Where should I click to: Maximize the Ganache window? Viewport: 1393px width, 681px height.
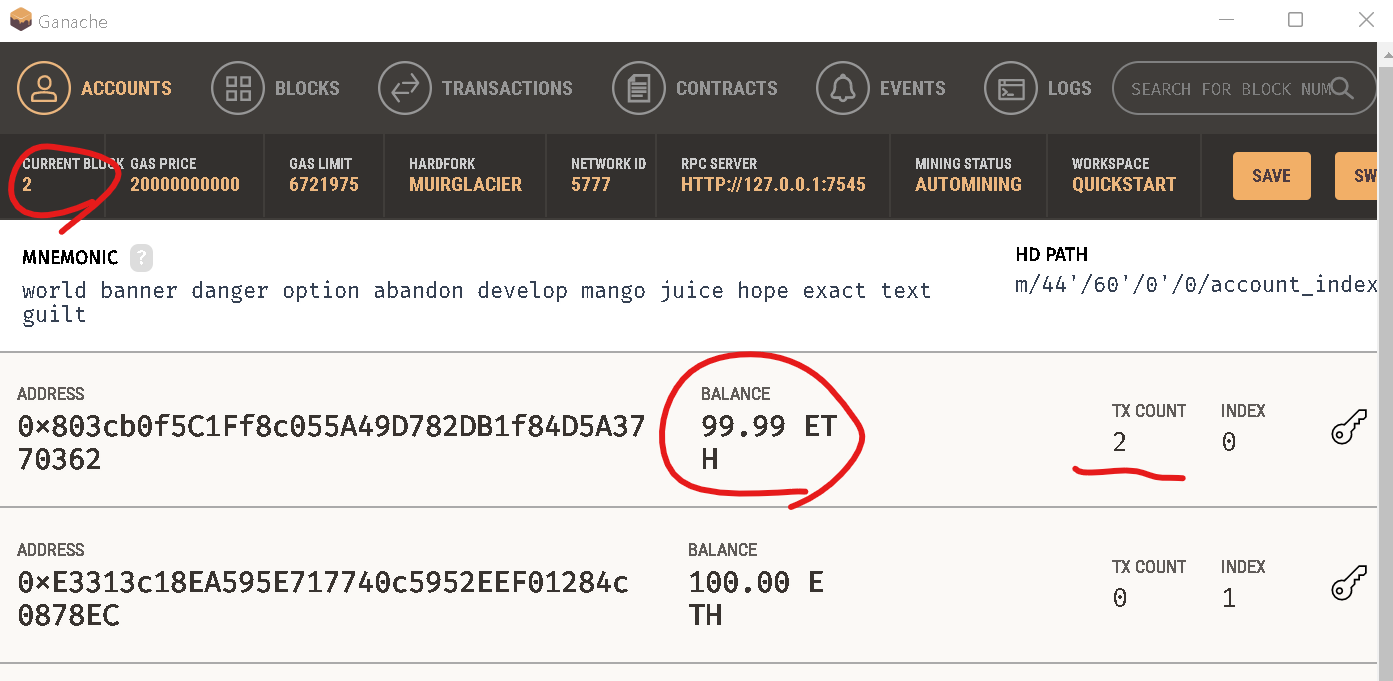(1295, 20)
